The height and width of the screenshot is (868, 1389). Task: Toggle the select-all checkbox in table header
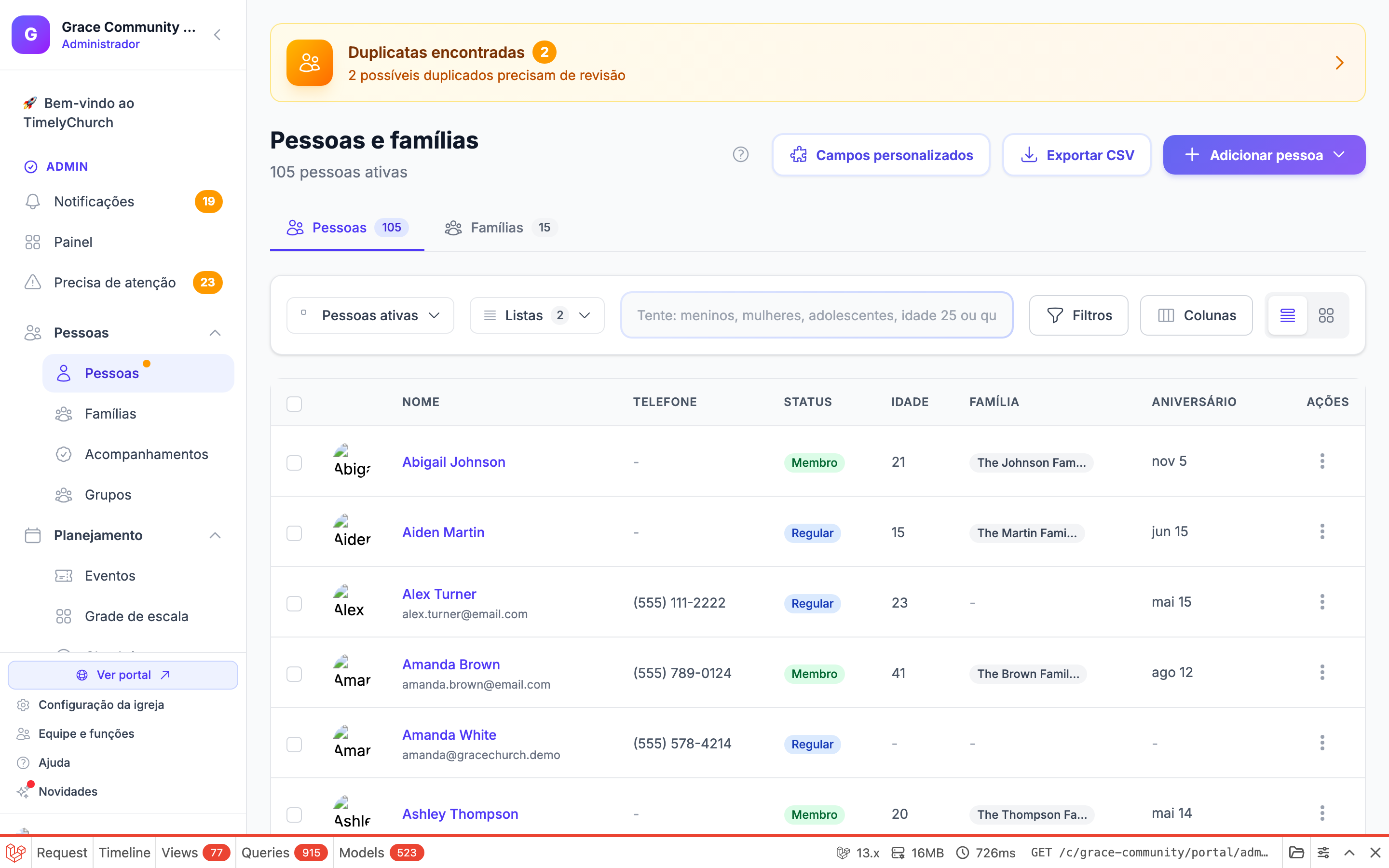[x=294, y=404]
